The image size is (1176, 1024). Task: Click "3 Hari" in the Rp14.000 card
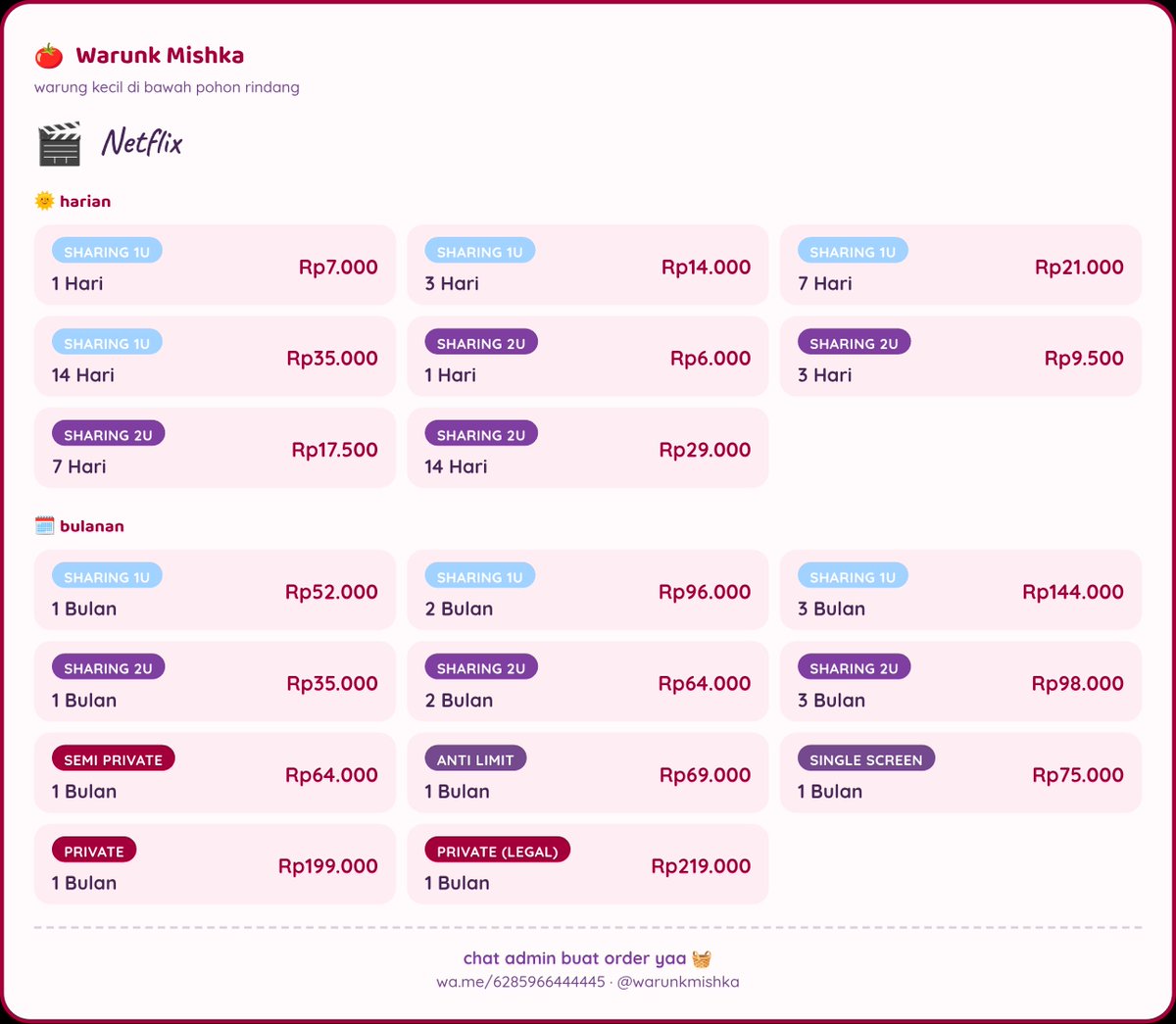point(452,283)
